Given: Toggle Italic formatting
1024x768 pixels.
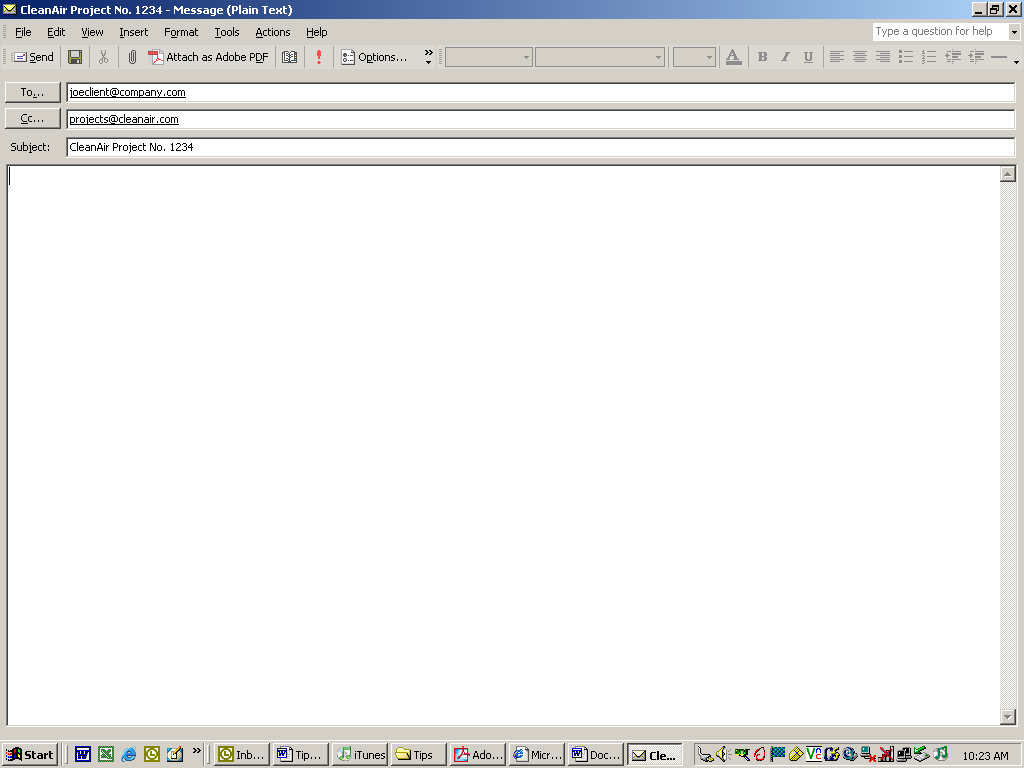Looking at the screenshot, I should pos(785,57).
